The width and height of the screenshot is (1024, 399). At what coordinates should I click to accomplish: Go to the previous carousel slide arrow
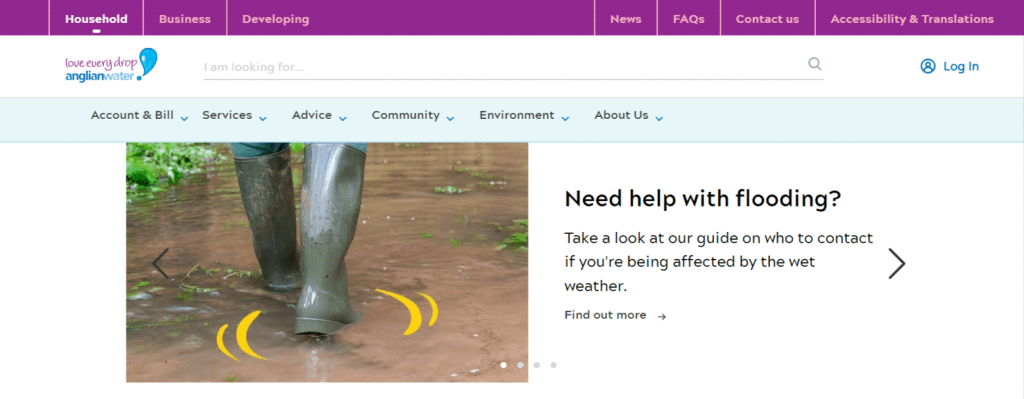pyautogui.click(x=160, y=264)
